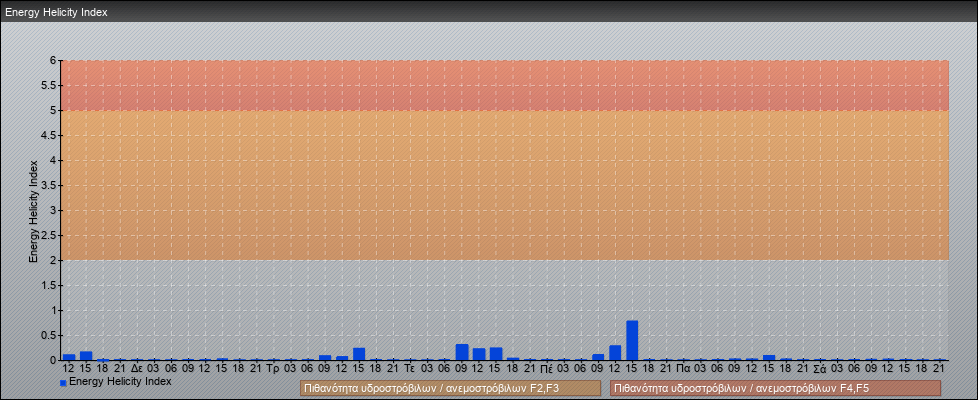Image resolution: width=978 pixels, height=400 pixels.
Task: Select the Energy Helicity Index legend label
Action: pos(120,381)
